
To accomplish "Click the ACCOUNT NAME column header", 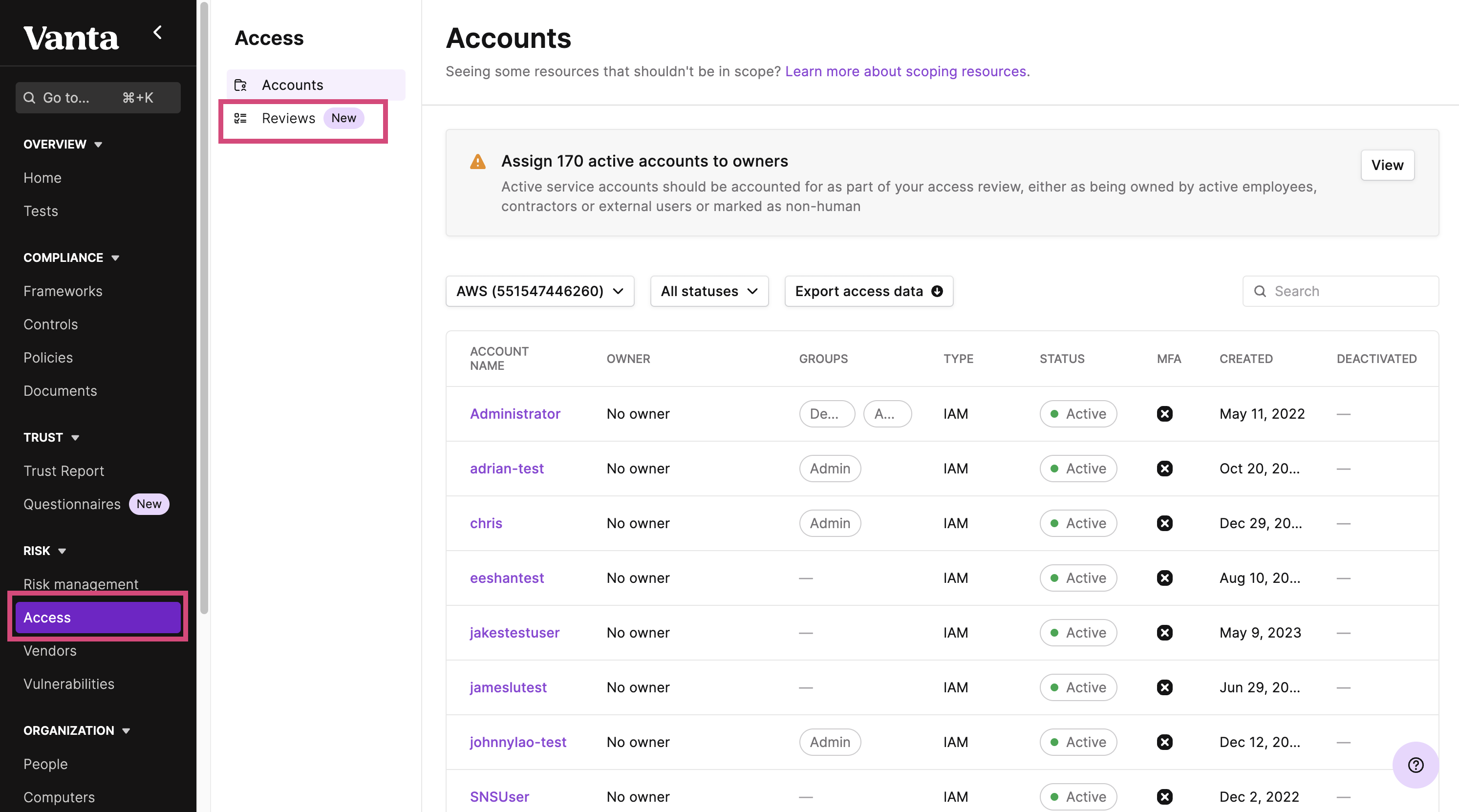I will click(499, 359).
